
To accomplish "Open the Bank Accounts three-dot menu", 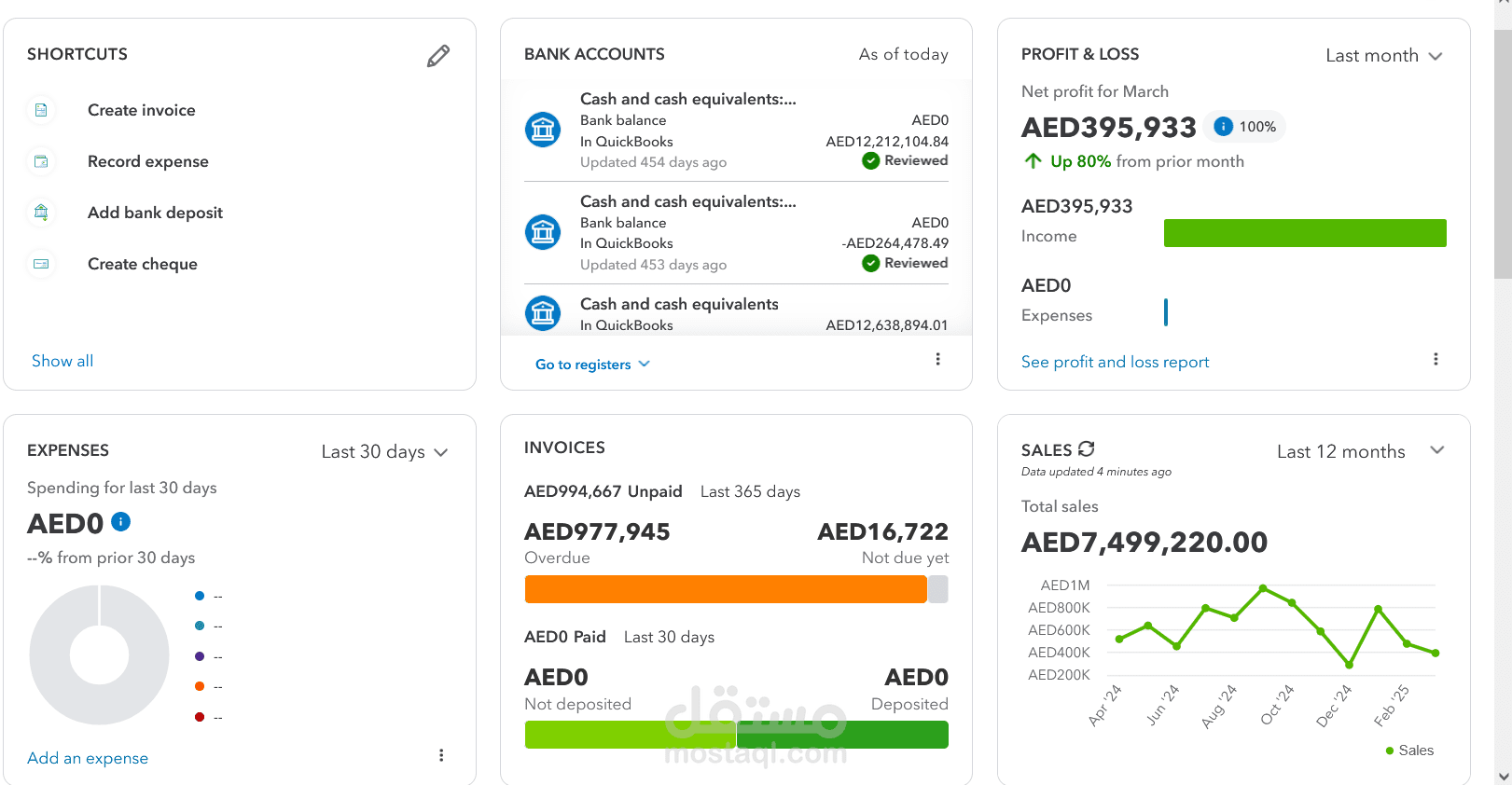I will pyautogui.click(x=937, y=359).
